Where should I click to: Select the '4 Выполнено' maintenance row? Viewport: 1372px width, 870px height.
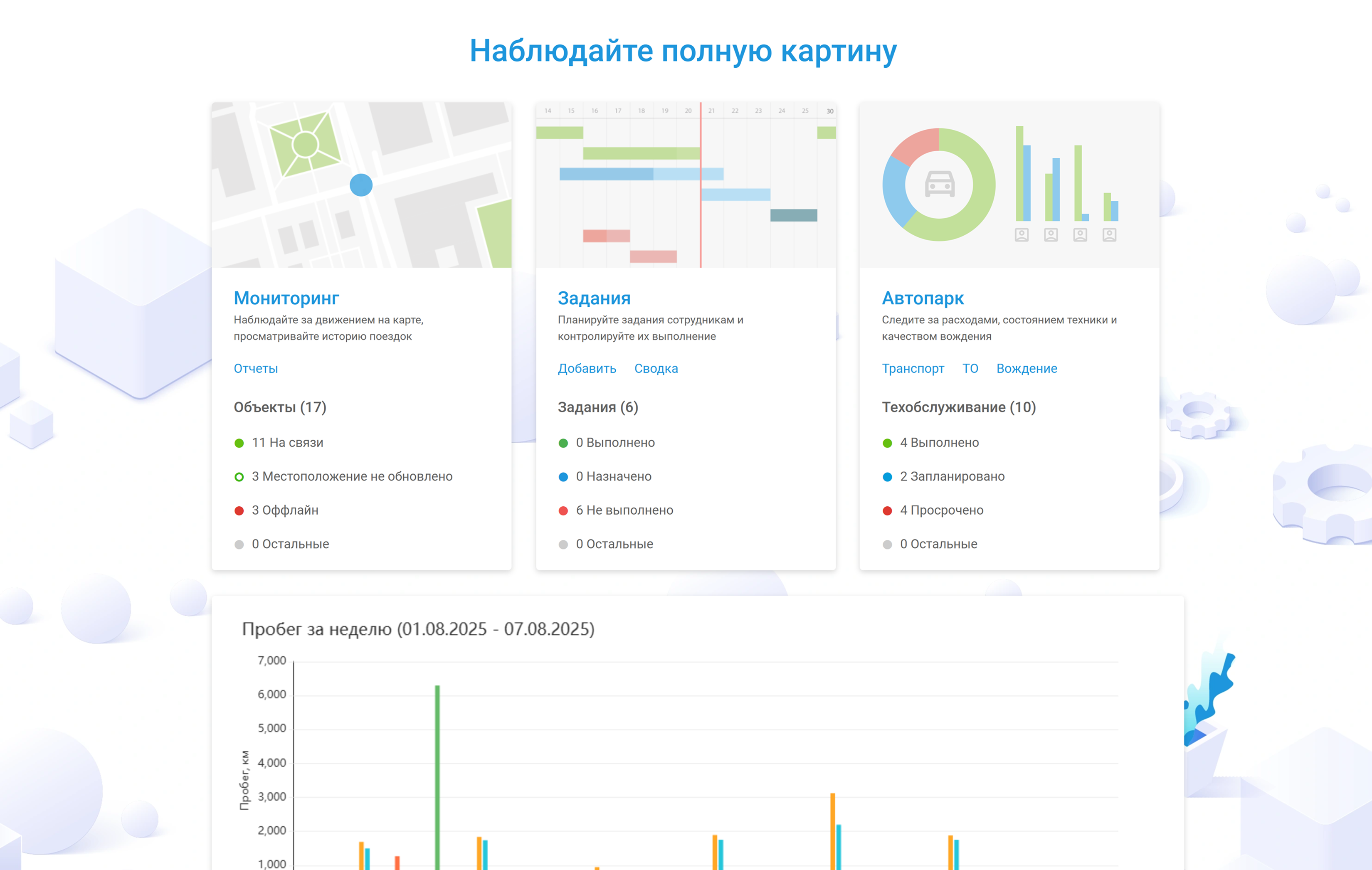pyautogui.click(x=930, y=443)
